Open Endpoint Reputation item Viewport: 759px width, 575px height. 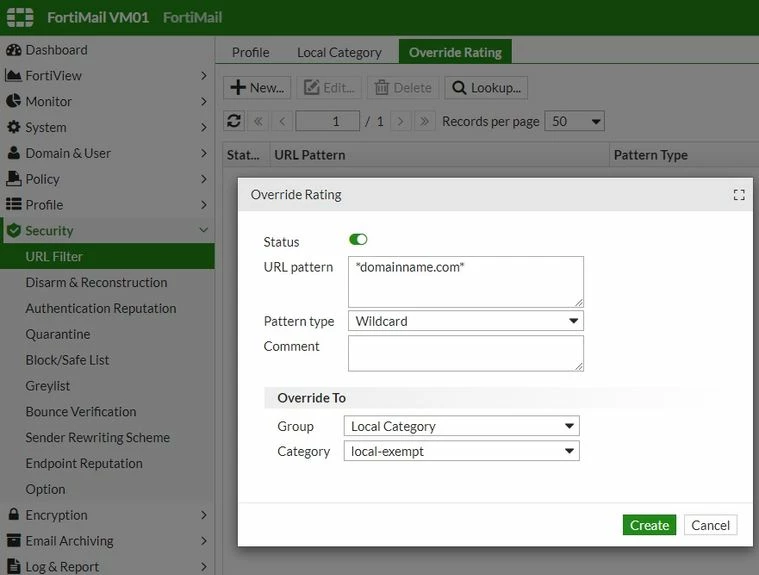coord(84,463)
